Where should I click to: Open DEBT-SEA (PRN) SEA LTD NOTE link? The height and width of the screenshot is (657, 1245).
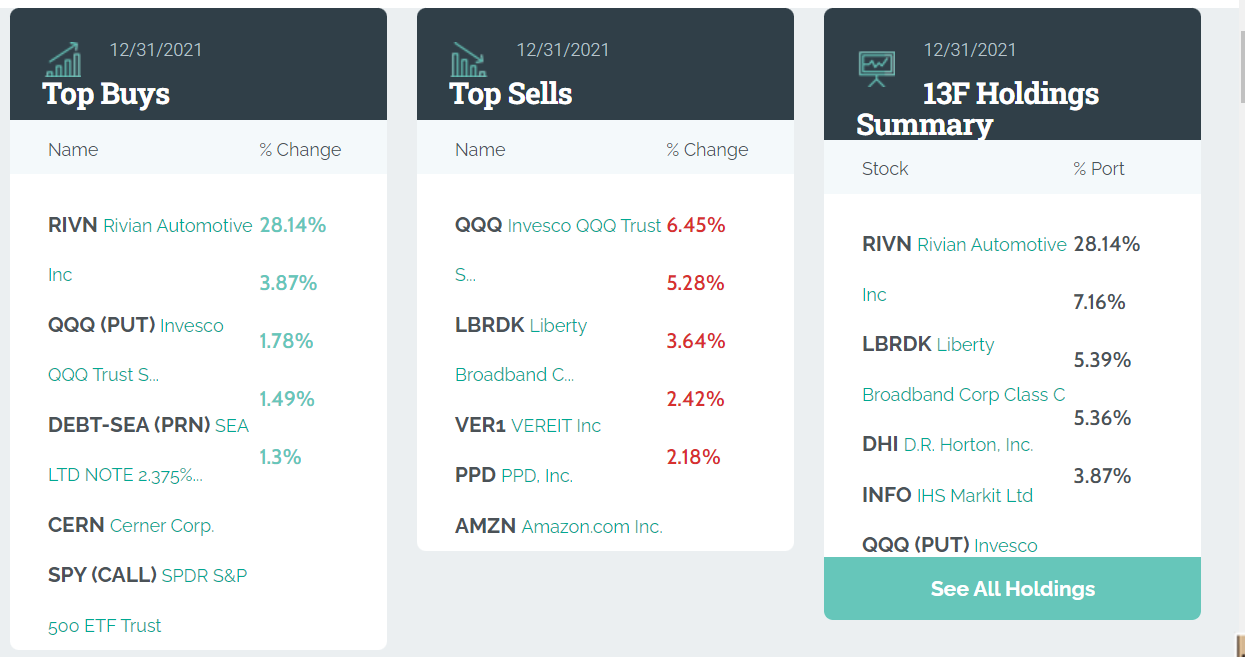[x=148, y=450]
